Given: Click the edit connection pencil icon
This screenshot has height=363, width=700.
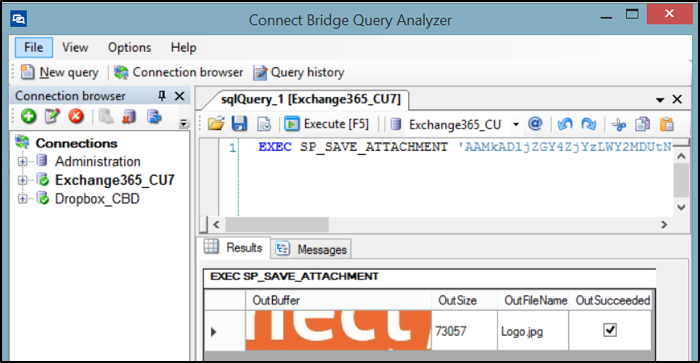Looking at the screenshot, I should coord(52,117).
